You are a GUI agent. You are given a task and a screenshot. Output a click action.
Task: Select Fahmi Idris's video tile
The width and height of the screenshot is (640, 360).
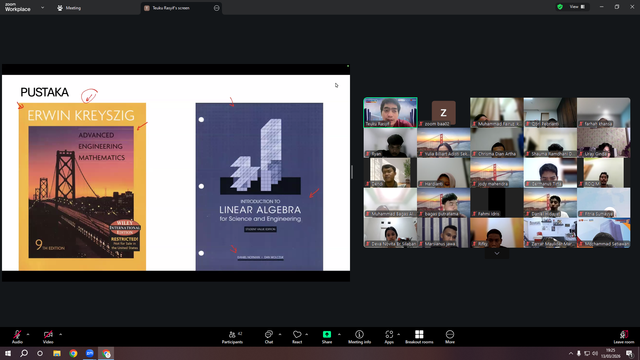497,202
